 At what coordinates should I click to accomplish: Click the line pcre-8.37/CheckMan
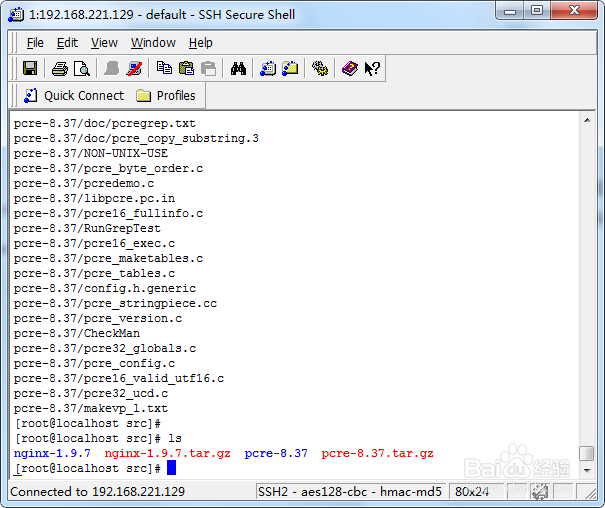(x=77, y=333)
